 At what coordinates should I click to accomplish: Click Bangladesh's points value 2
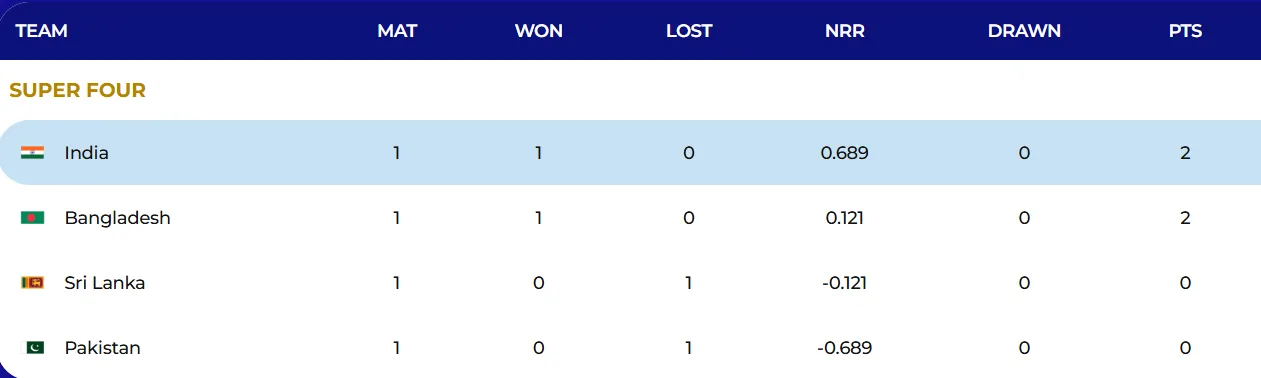1185,218
